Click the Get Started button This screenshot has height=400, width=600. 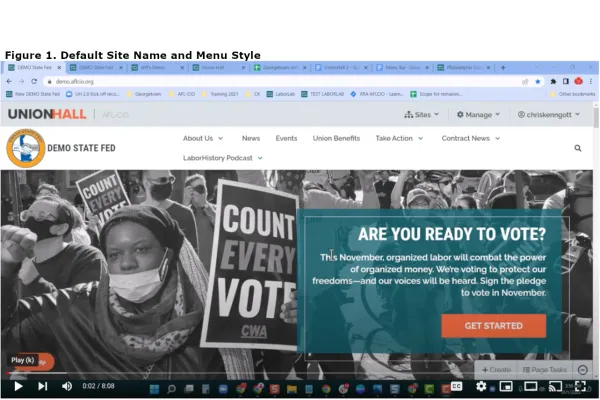tap(493, 326)
